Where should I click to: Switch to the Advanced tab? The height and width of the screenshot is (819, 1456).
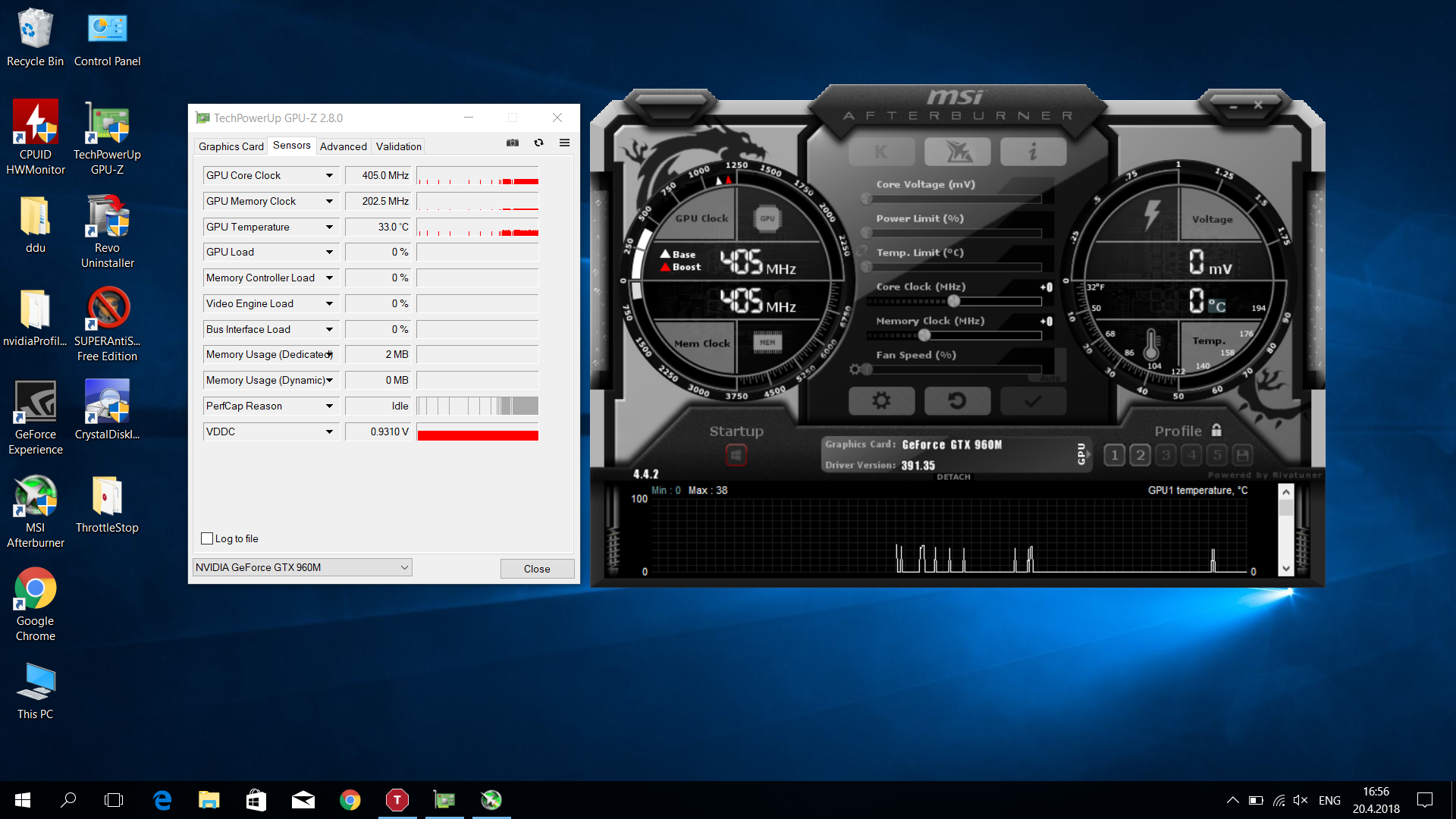pos(344,146)
